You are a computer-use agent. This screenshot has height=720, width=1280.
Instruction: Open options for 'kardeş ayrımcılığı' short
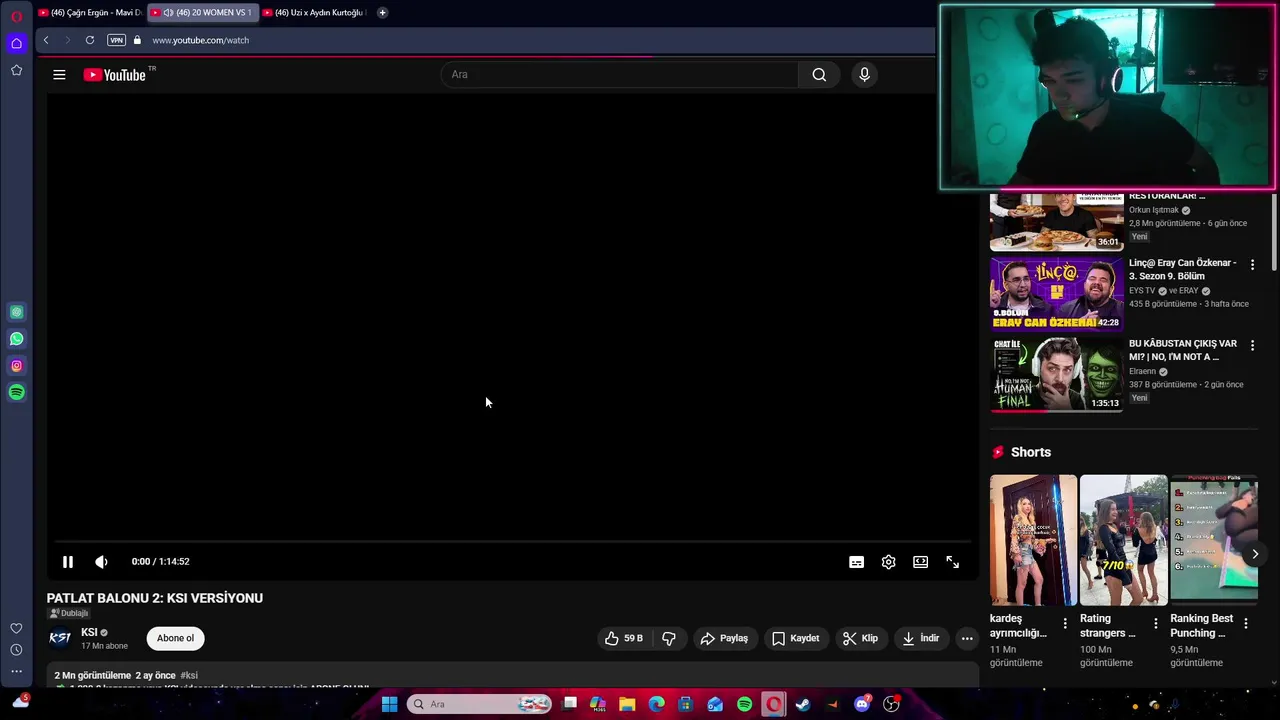(x=1064, y=623)
